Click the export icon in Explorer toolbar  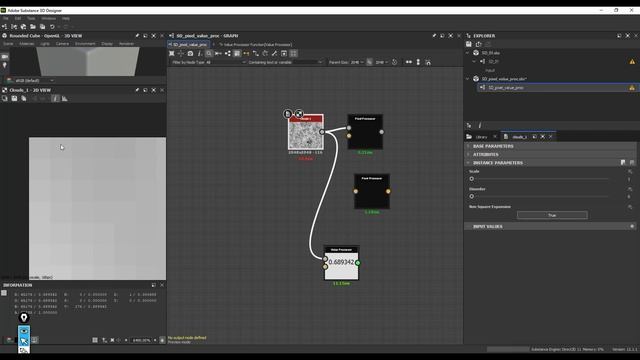coord(478,44)
